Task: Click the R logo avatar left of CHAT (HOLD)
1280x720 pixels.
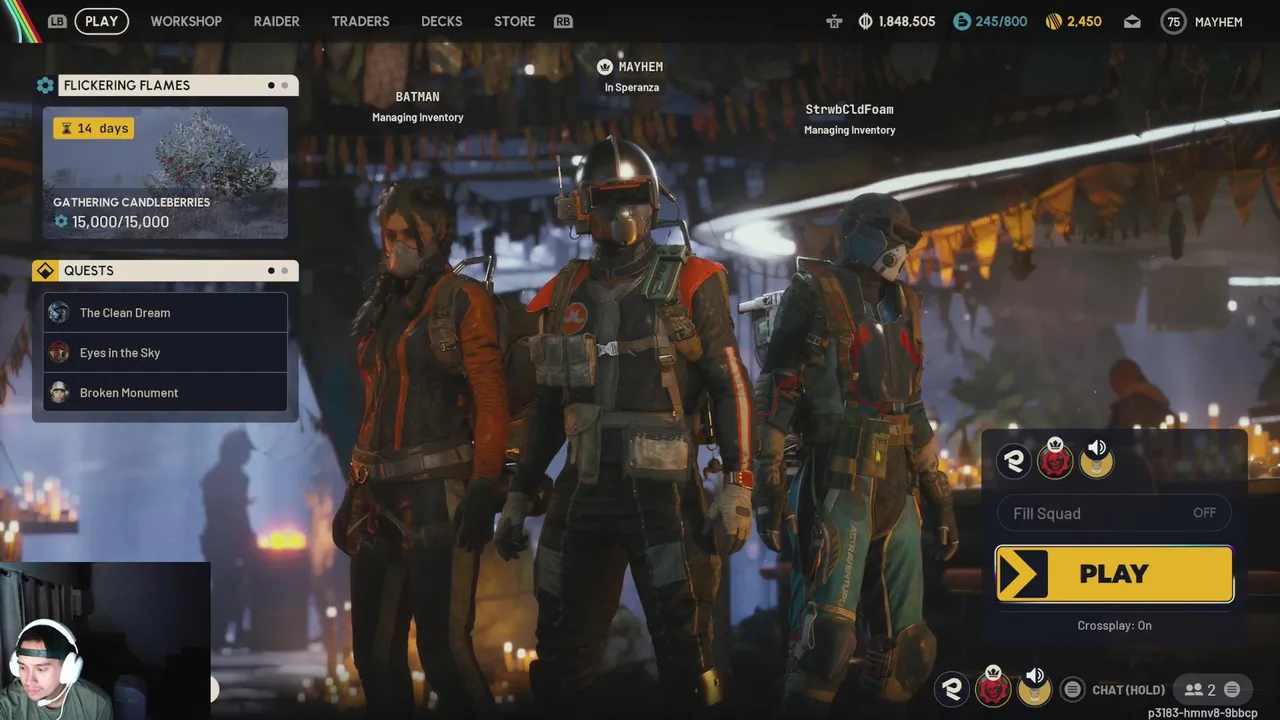Action: [952, 689]
